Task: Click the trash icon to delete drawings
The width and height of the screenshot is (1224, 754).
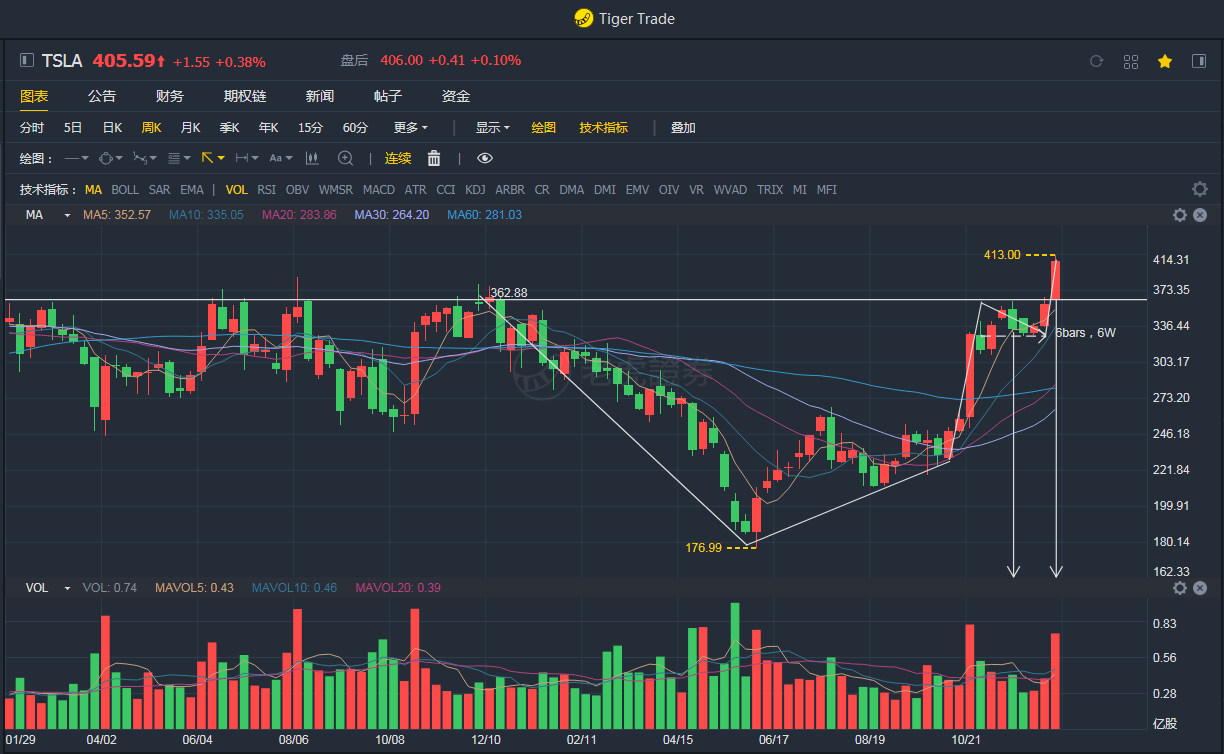Action: point(434,158)
